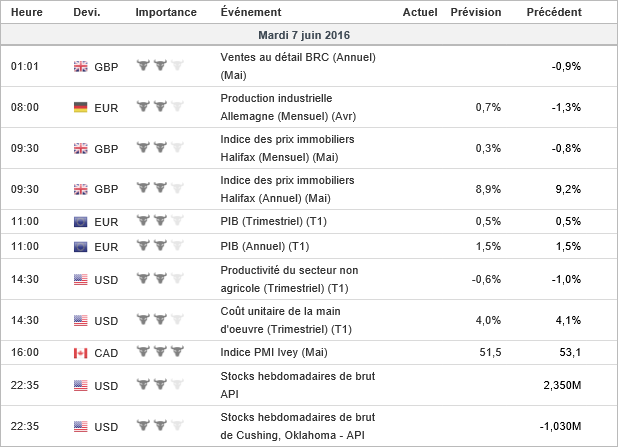
Task: Click the UK flag beside Ventes au détail BRC
Action: click(x=81, y=66)
